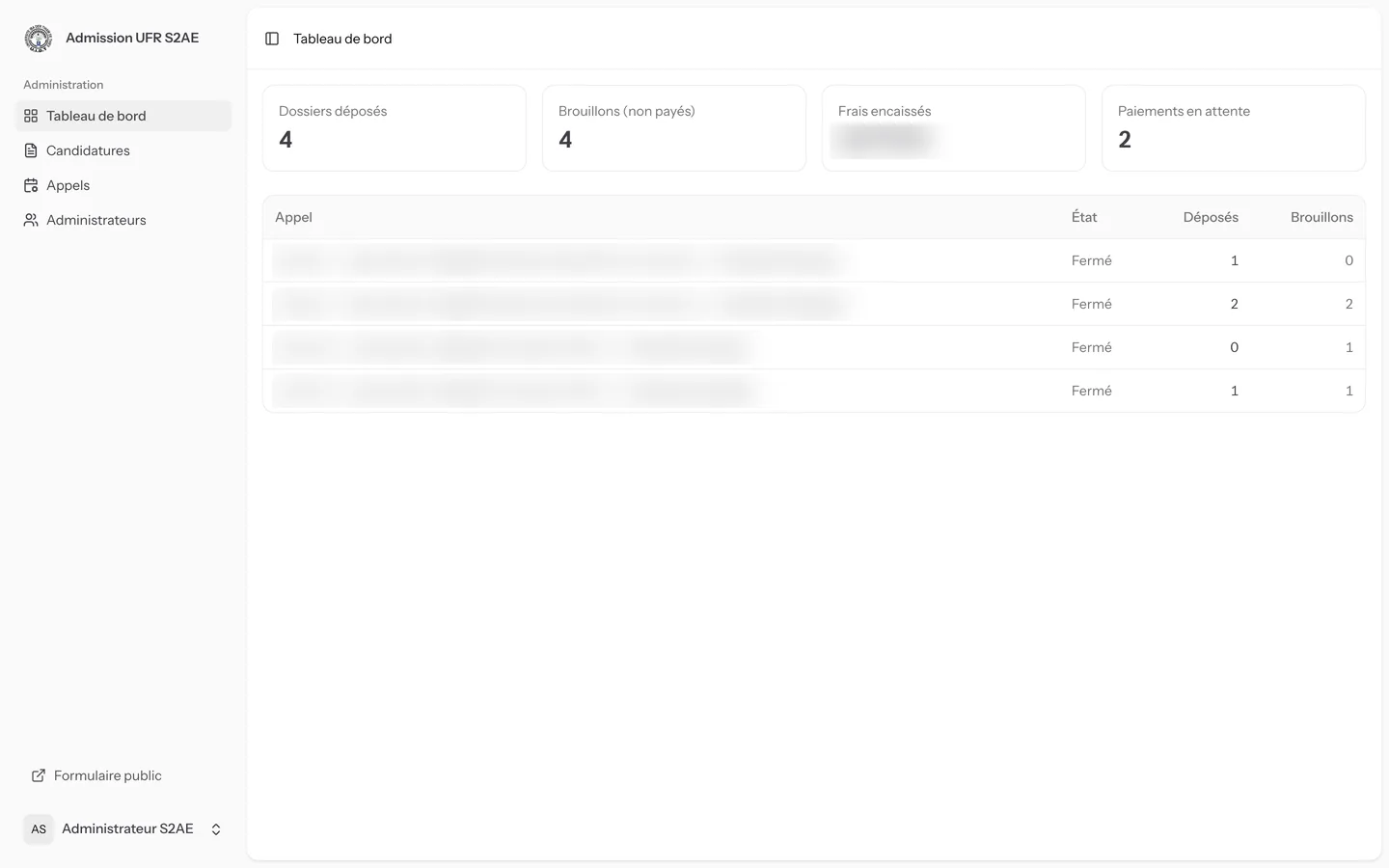This screenshot has width=1389, height=868.
Task: Click the Tableau de bord grid icon
Action: pyautogui.click(x=31, y=116)
